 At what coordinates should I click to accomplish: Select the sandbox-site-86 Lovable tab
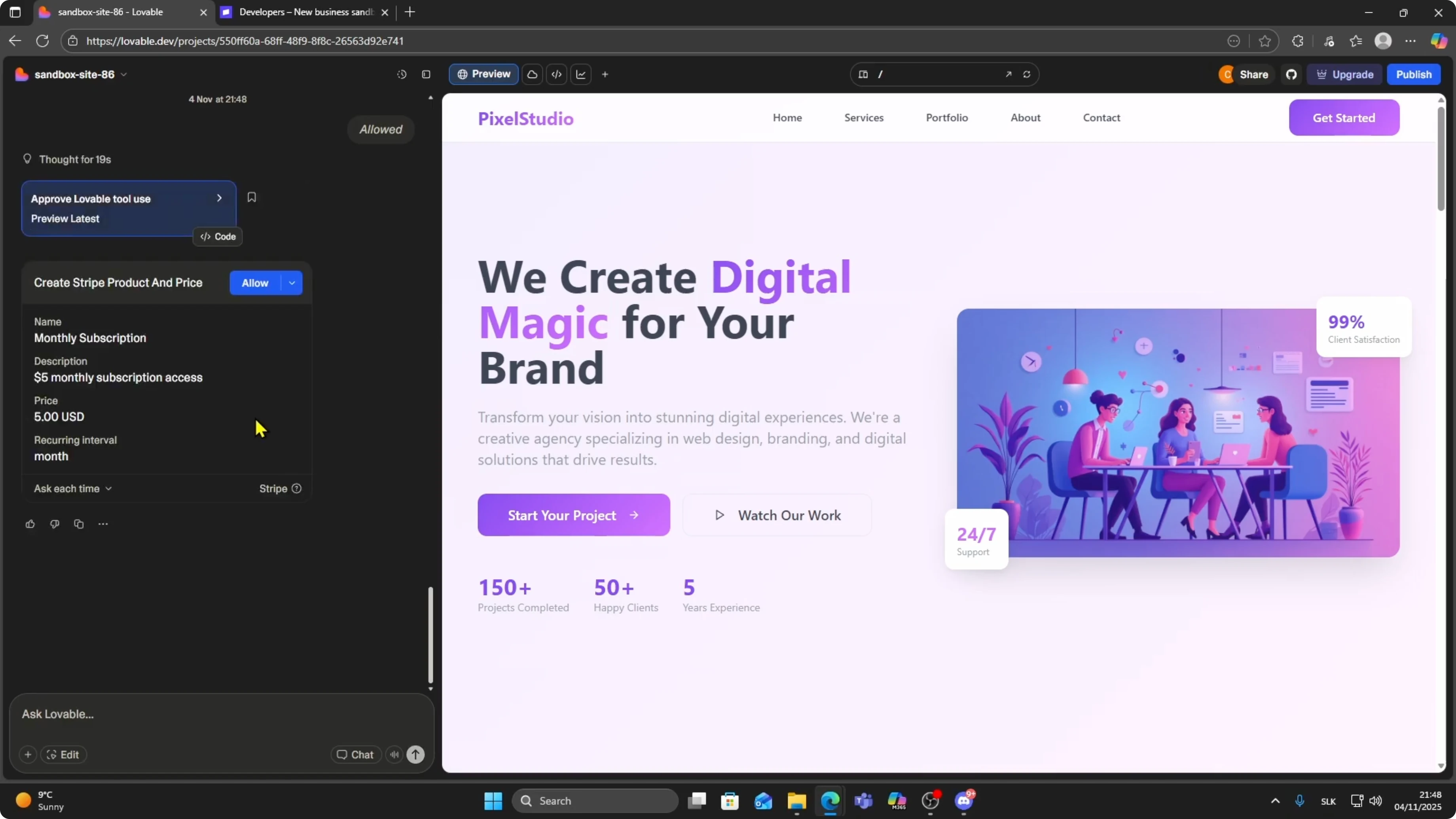[x=123, y=12]
